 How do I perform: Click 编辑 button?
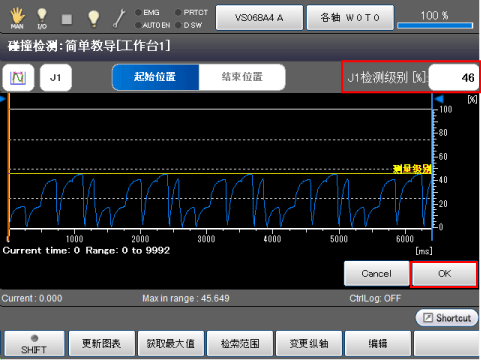tap(378, 344)
